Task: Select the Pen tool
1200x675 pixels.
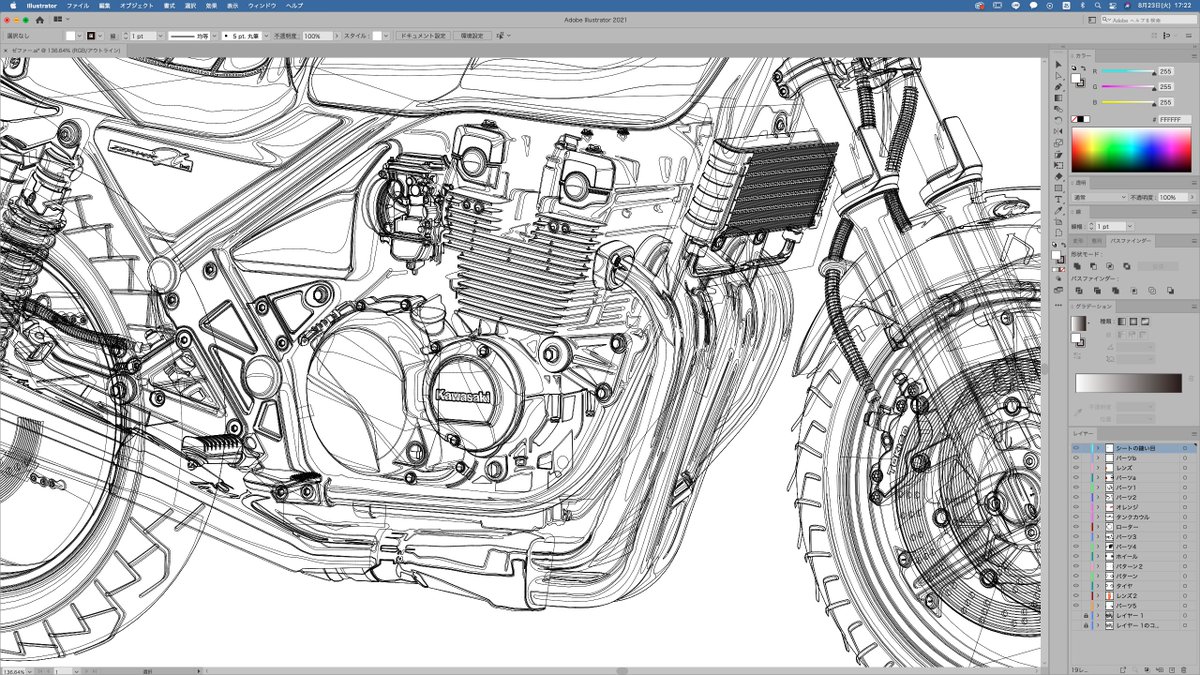Action: (1058, 87)
